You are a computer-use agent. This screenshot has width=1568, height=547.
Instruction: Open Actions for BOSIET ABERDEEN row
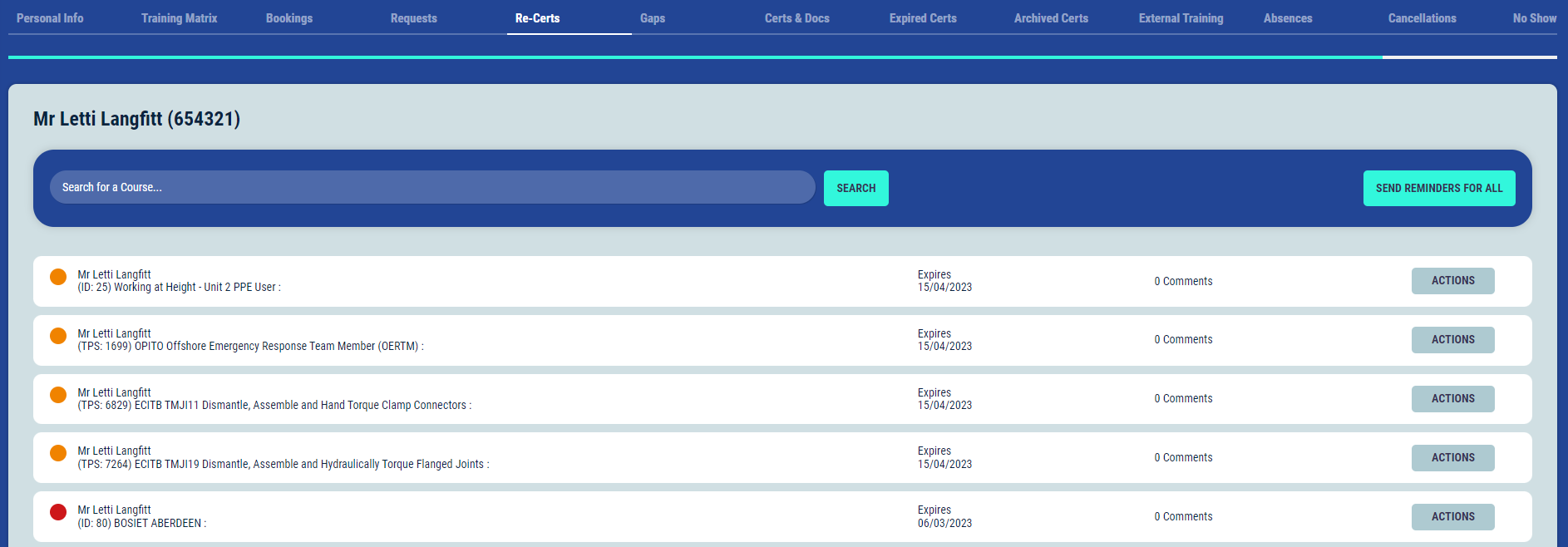click(1452, 517)
